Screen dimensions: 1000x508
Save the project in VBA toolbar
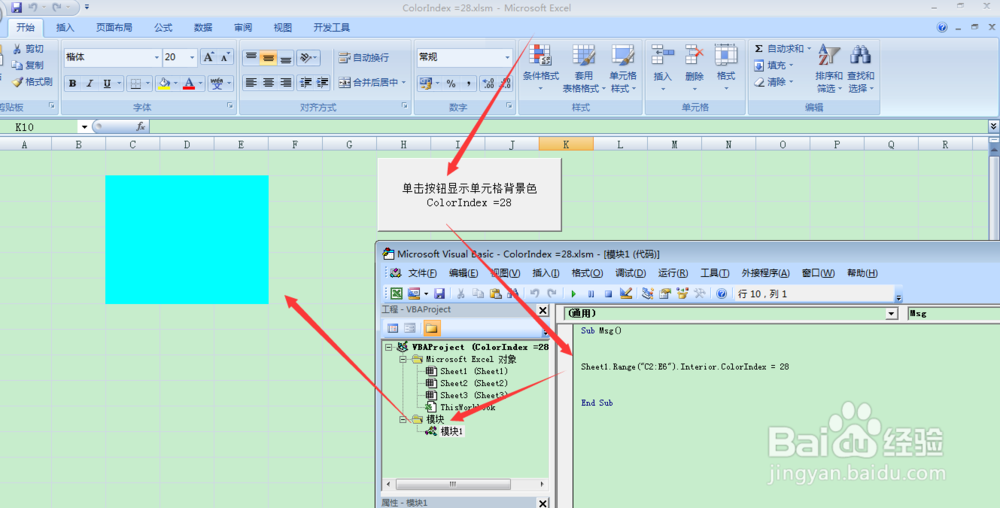(439, 294)
